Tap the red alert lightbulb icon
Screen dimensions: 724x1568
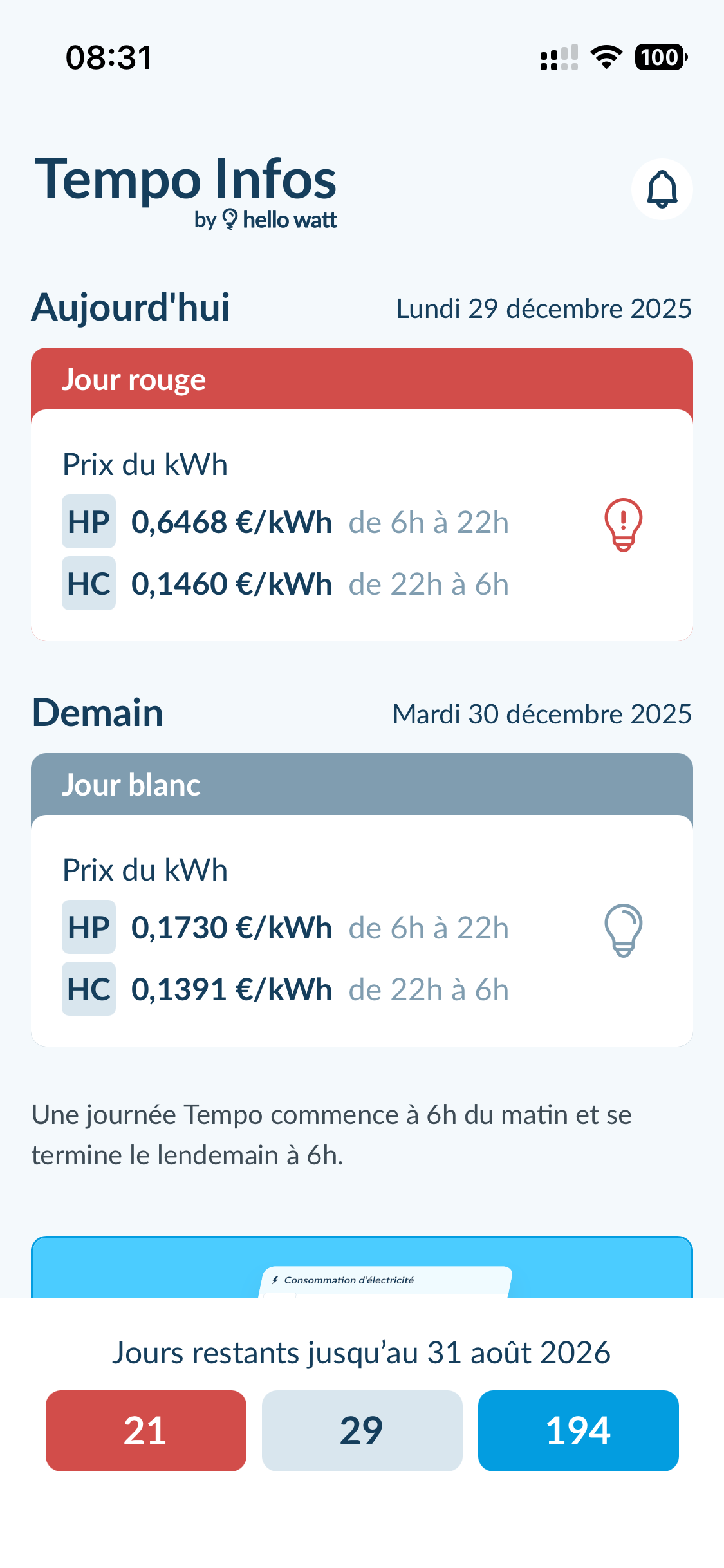coord(623,525)
